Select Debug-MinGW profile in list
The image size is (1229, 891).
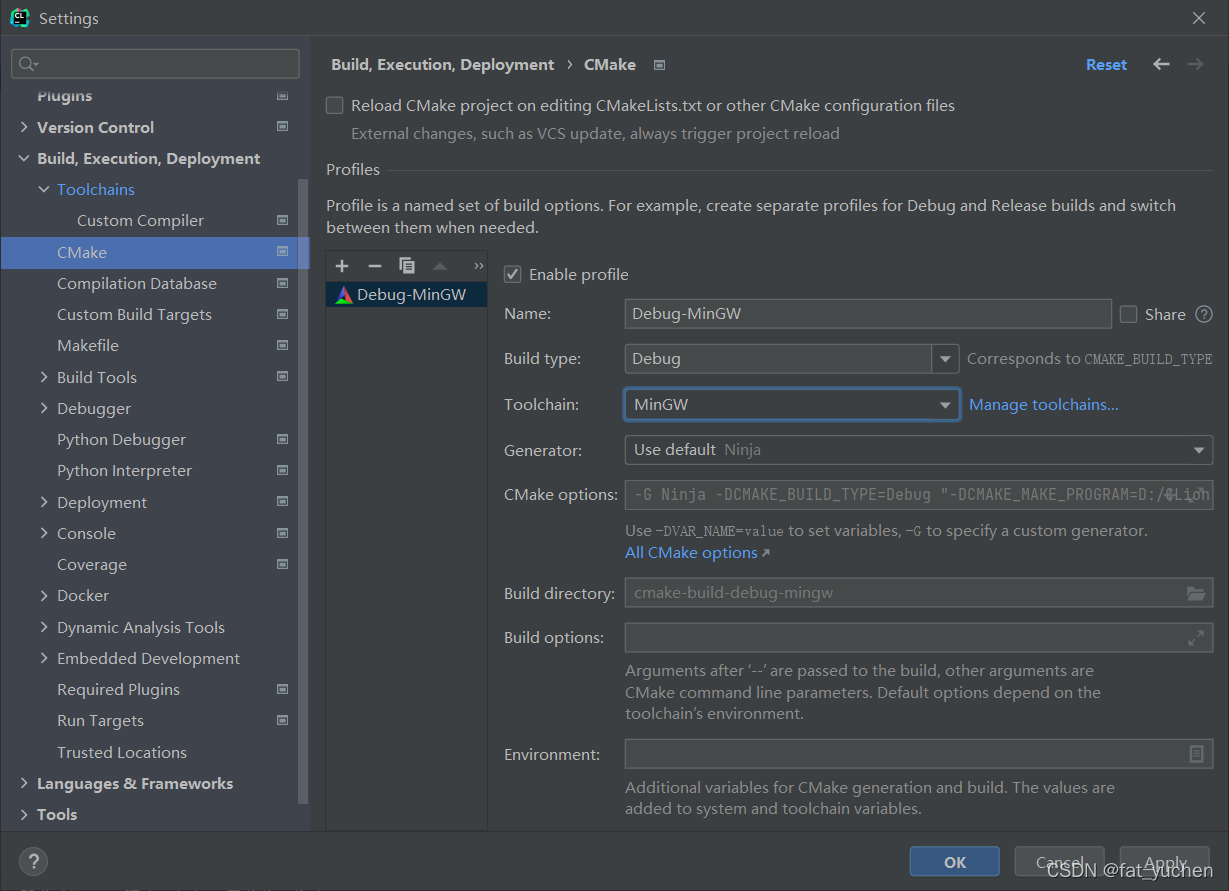(406, 294)
